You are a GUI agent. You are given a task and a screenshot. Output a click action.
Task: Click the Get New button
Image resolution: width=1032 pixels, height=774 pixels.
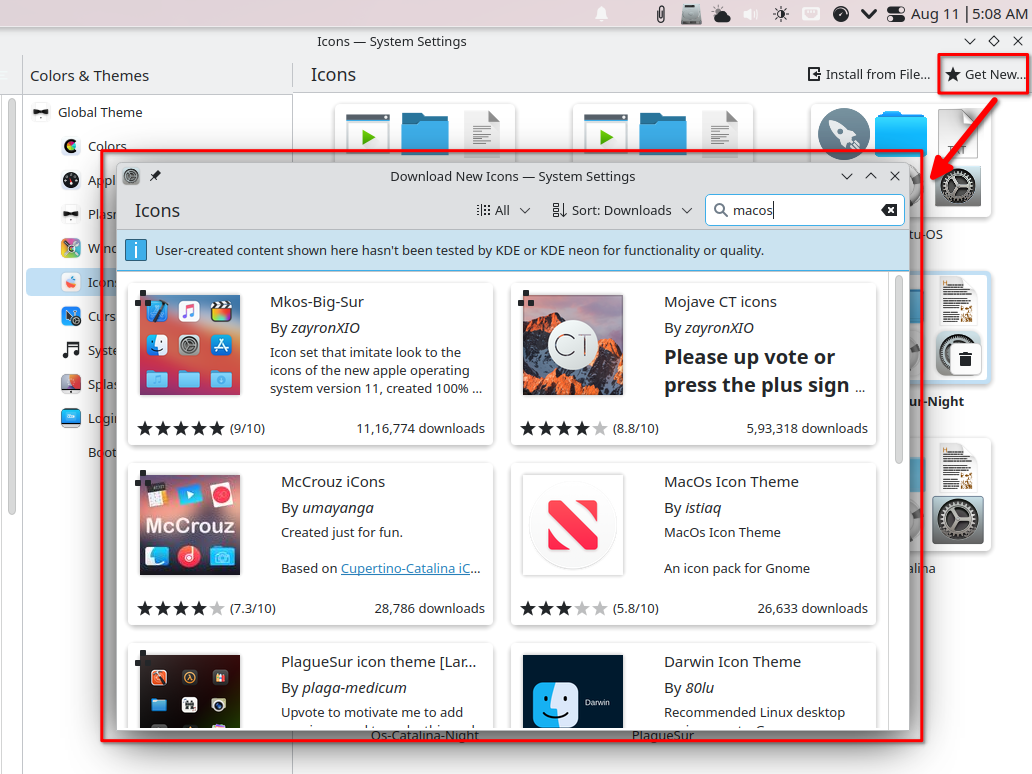click(x=985, y=74)
